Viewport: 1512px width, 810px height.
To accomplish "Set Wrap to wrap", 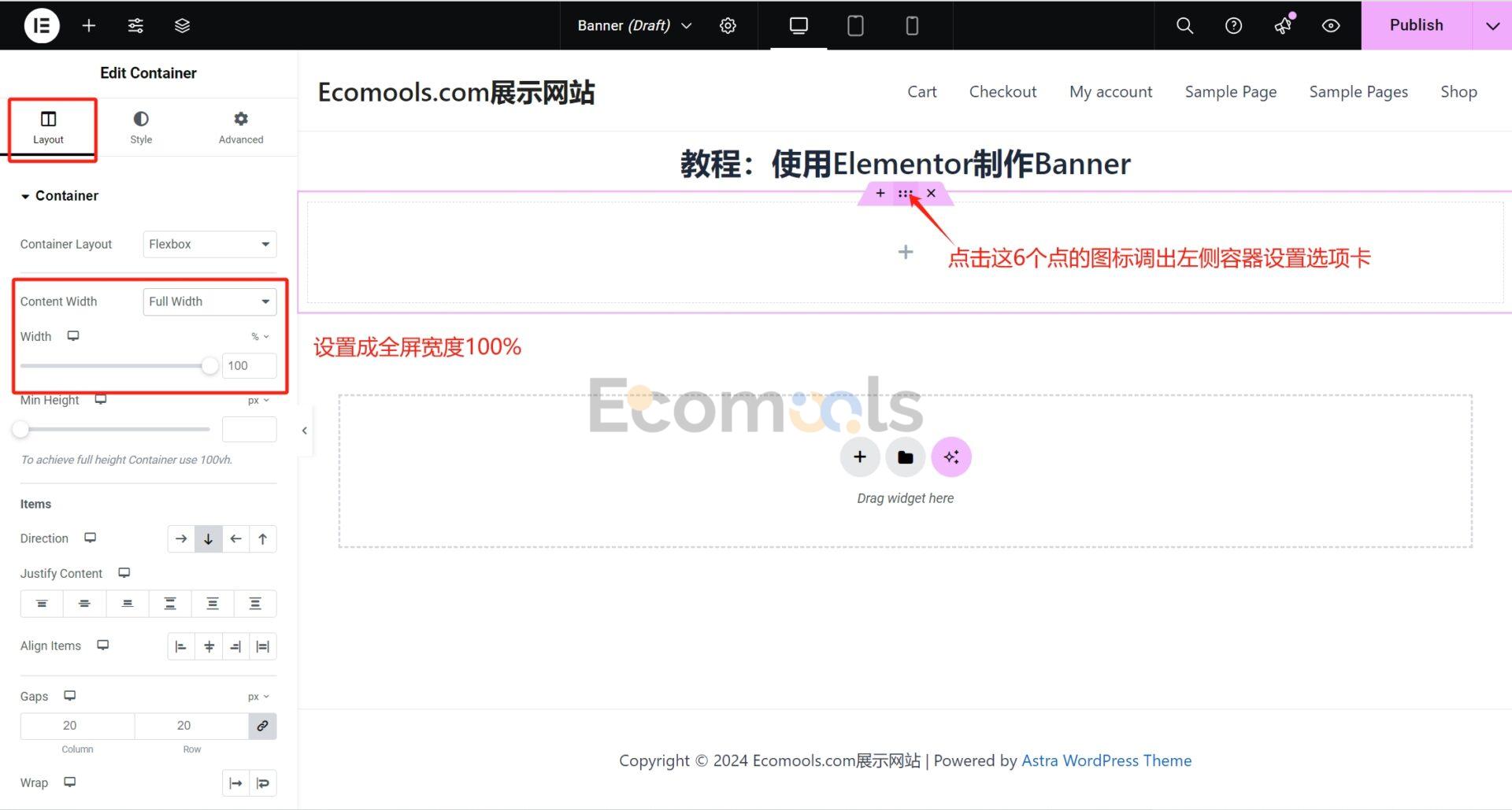I will [x=263, y=783].
